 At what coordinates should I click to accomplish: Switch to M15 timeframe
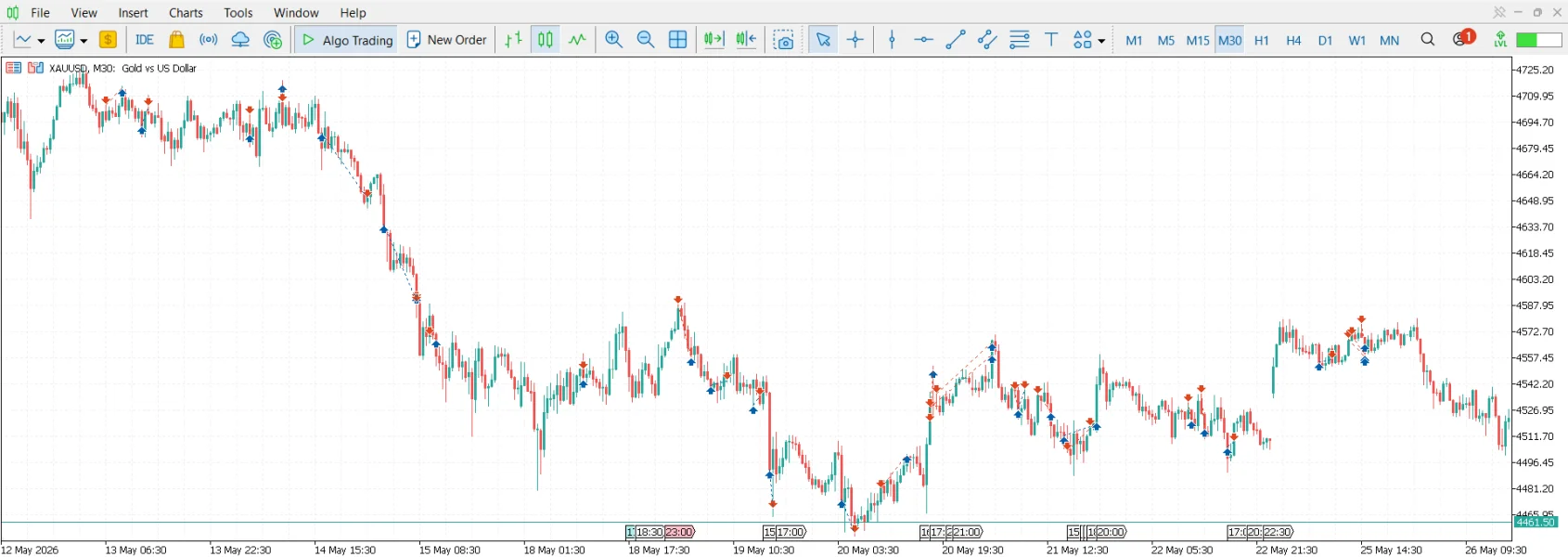click(x=1198, y=40)
